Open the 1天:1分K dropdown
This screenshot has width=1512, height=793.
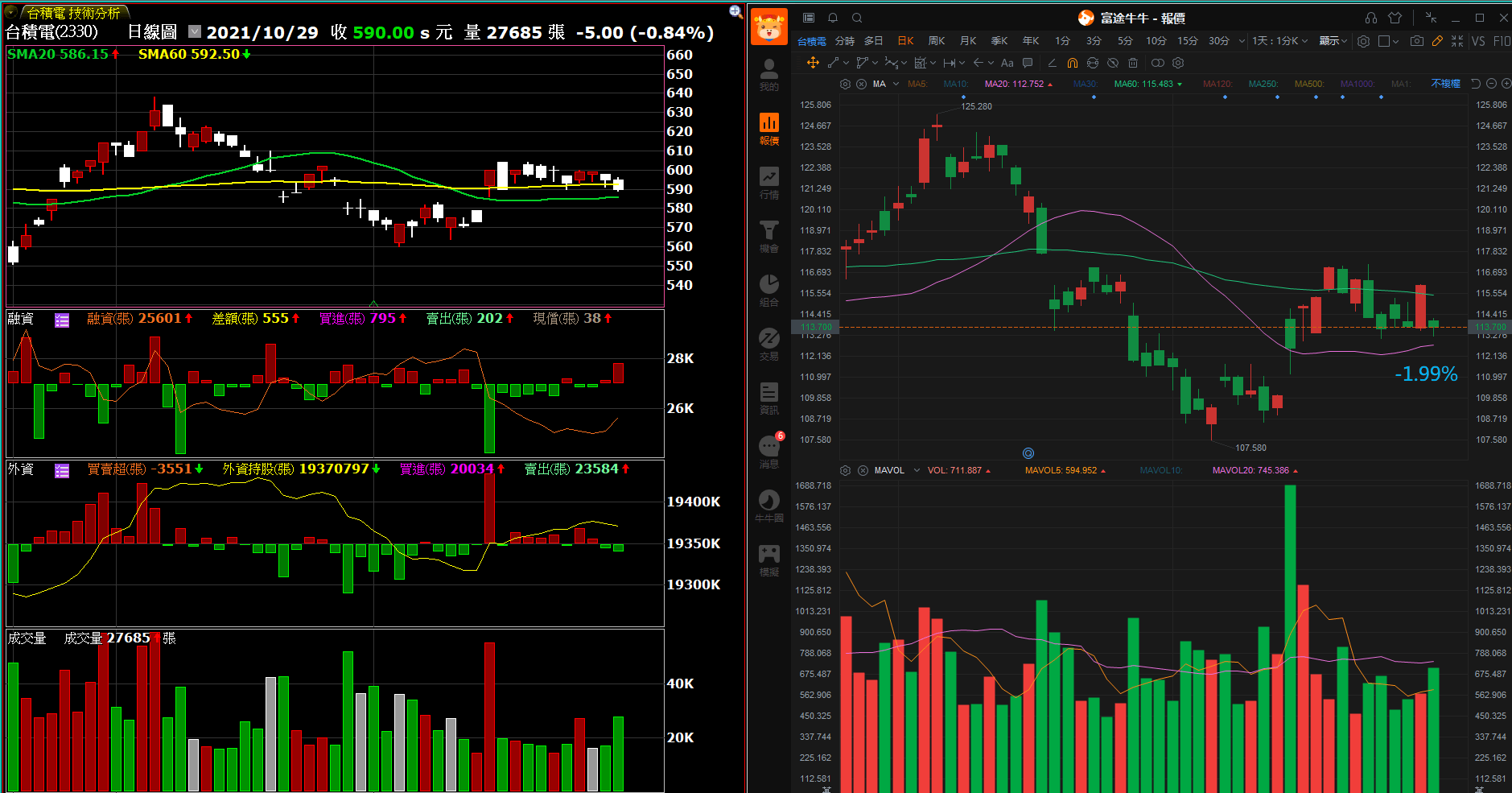tap(1280, 41)
